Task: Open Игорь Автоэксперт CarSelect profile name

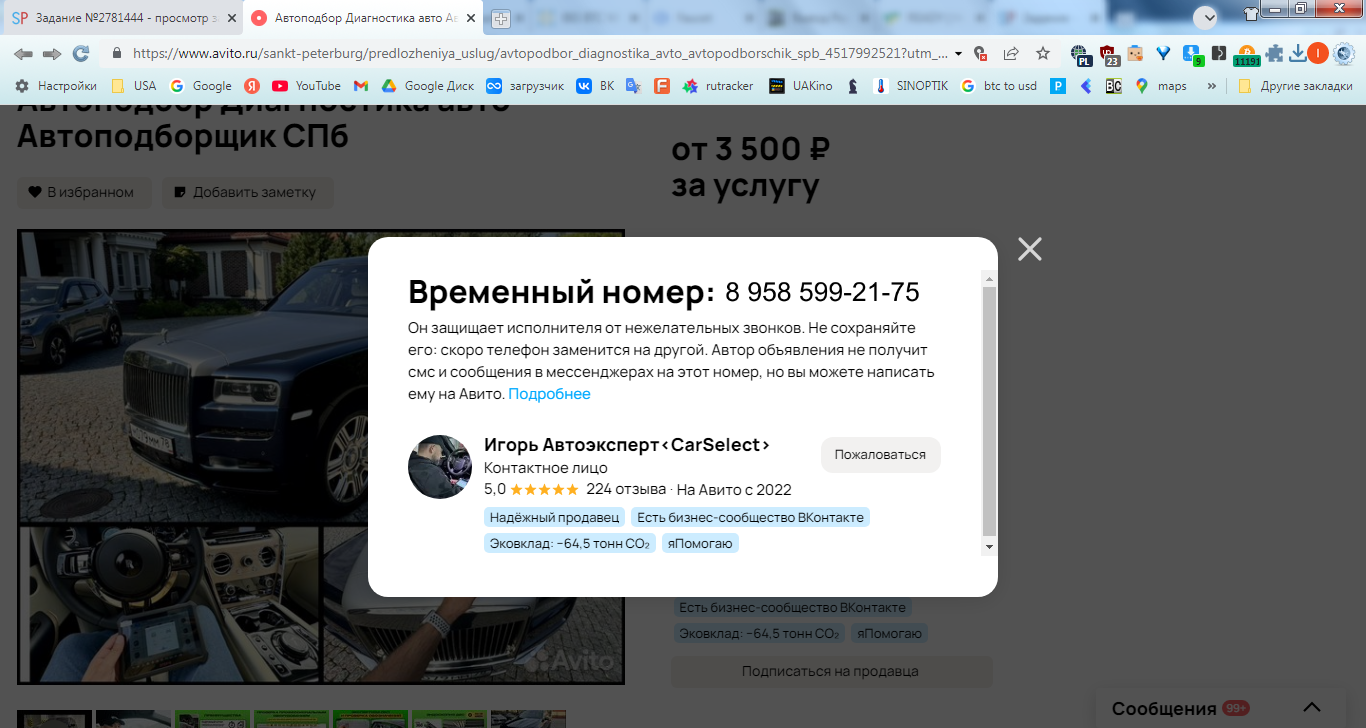Action: (x=627, y=445)
